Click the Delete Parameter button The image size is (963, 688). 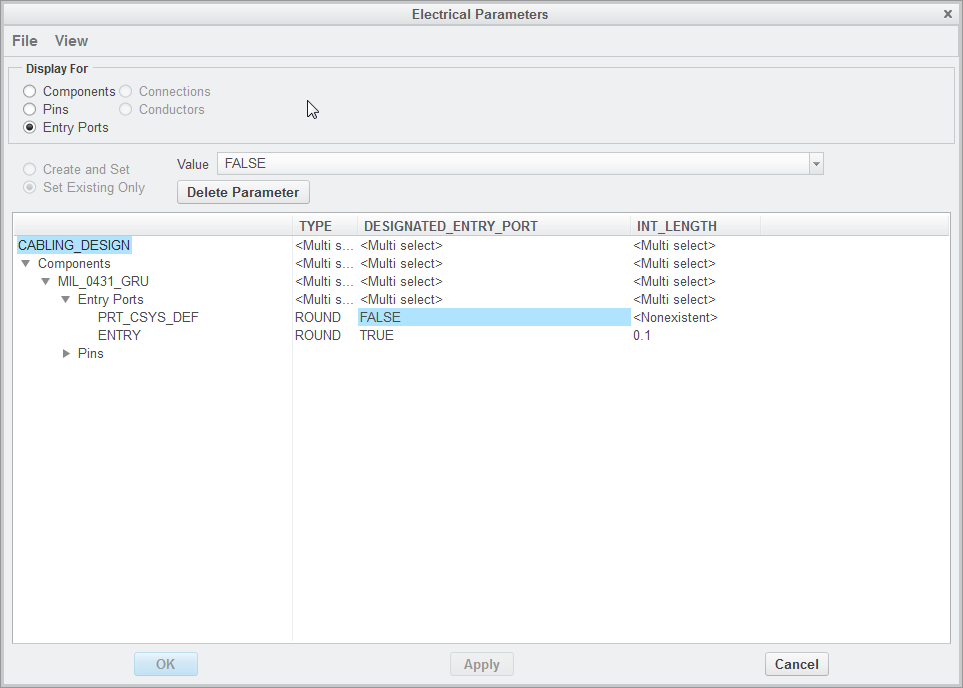(x=243, y=192)
